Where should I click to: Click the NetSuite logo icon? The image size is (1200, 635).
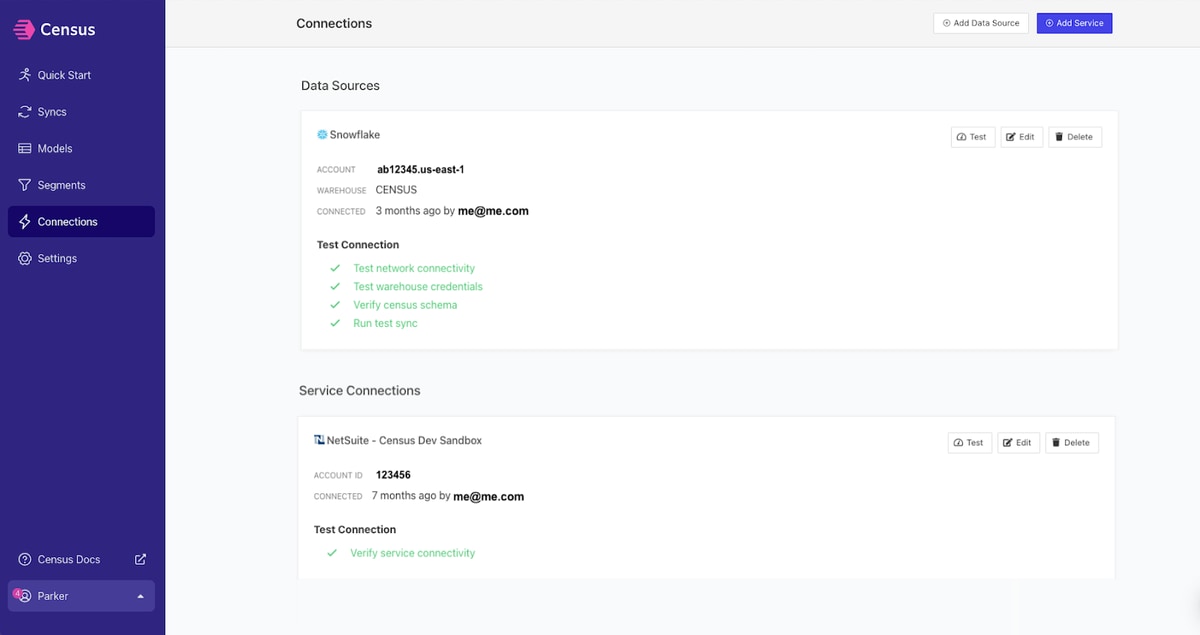319,440
